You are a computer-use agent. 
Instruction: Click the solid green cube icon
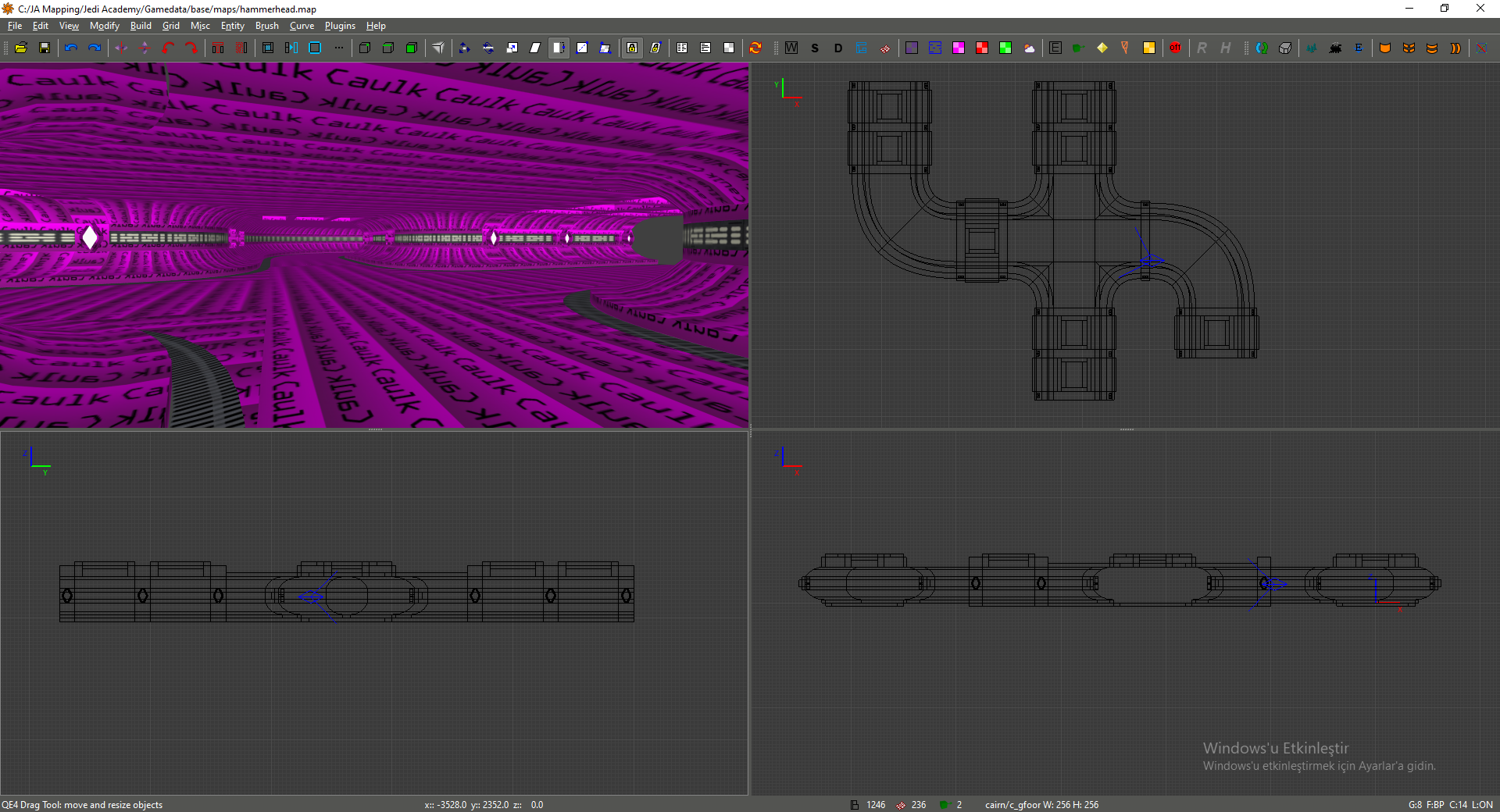click(x=412, y=48)
